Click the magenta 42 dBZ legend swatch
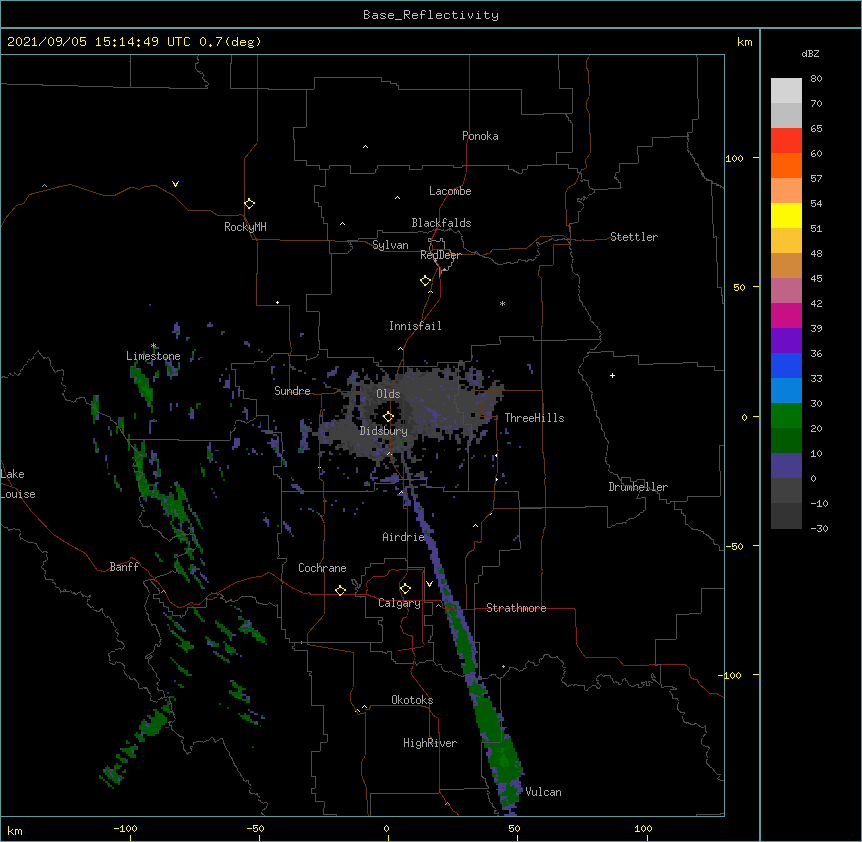 [786, 315]
